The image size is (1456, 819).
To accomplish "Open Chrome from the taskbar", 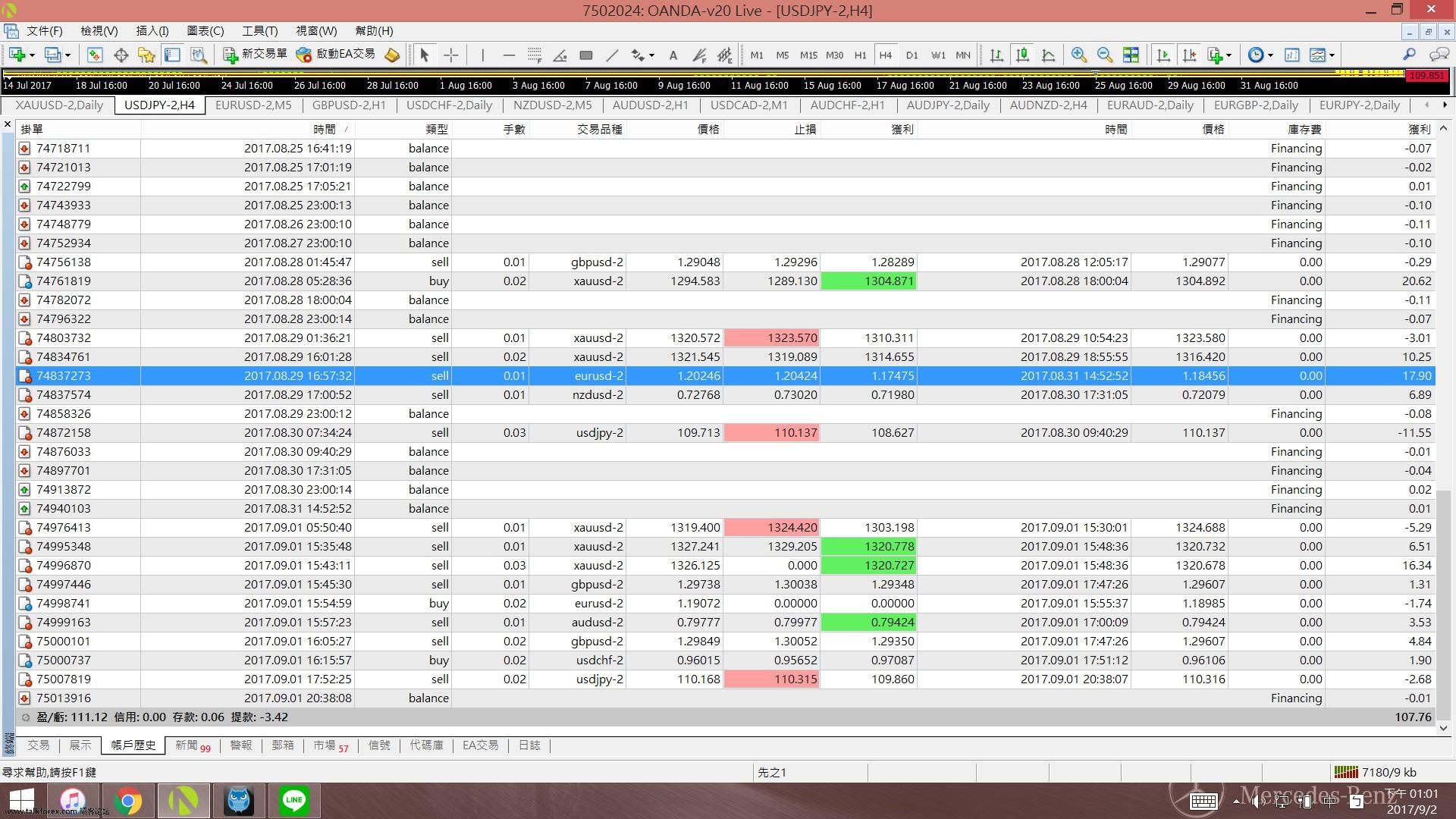I will click(x=128, y=801).
